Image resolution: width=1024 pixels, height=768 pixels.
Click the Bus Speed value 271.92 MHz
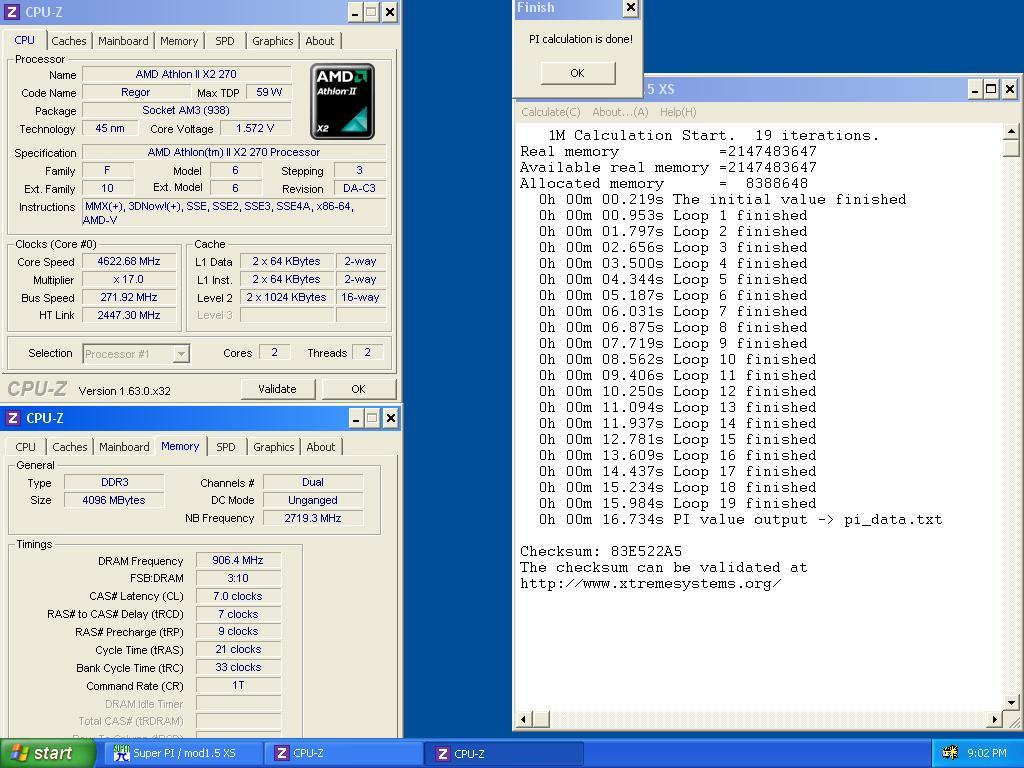click(x=129, y=297)
